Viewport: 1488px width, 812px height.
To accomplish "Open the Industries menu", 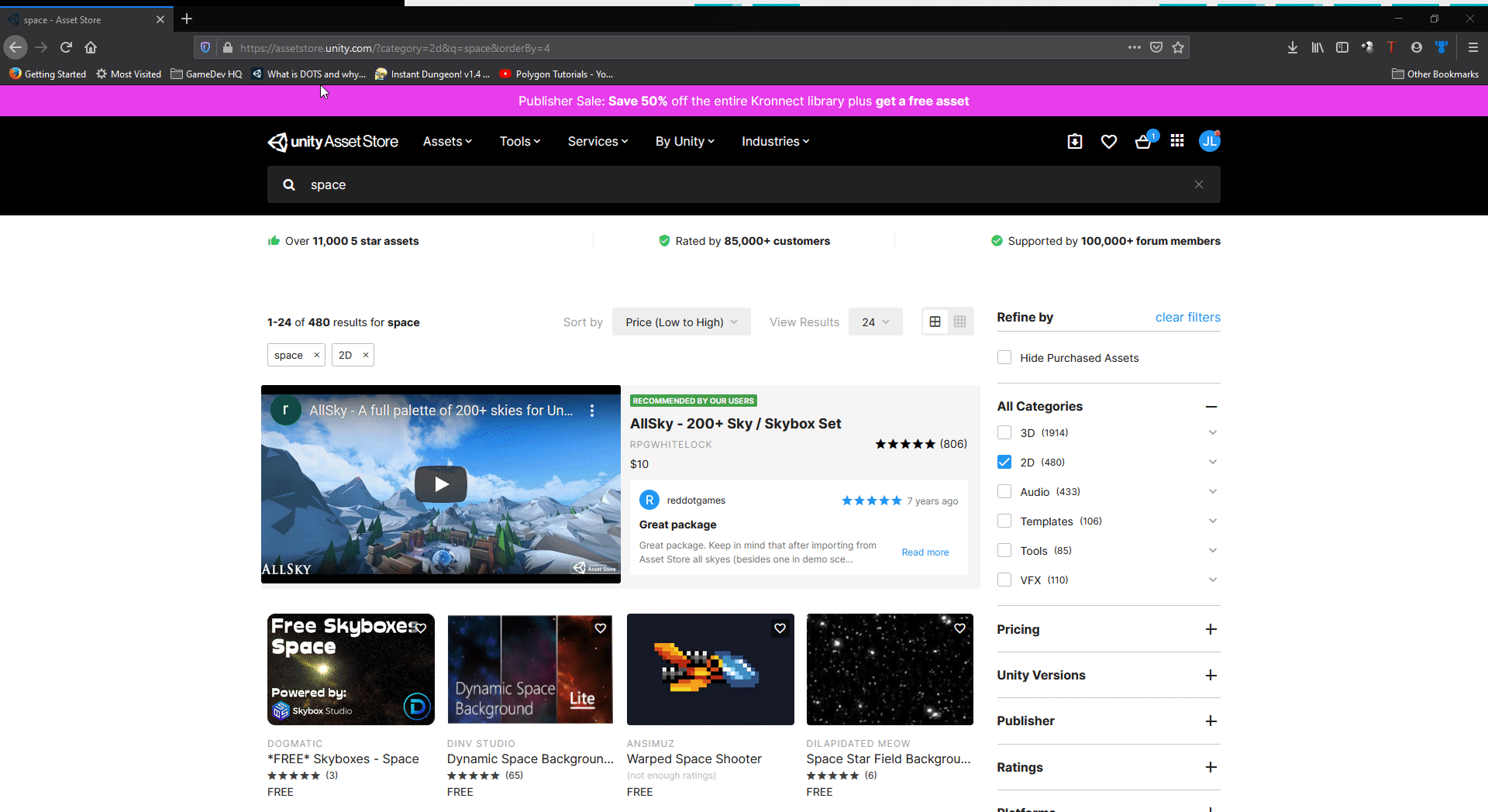I will [x=776, y=141].
